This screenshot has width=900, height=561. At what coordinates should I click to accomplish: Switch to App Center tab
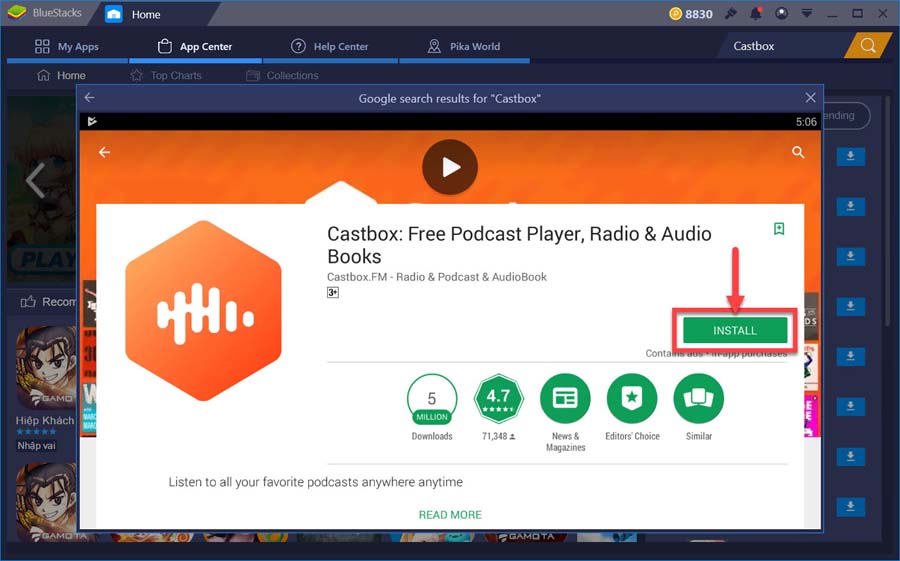pyautogui.click(x=195, y=47)
